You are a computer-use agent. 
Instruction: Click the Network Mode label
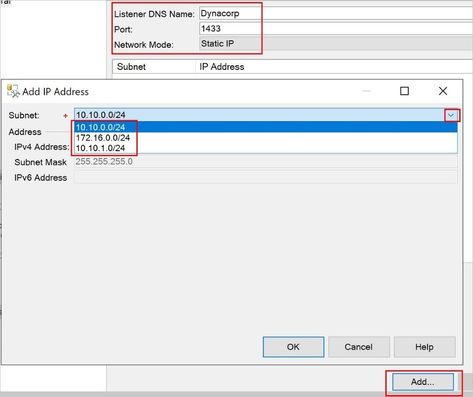pos(144,45)
